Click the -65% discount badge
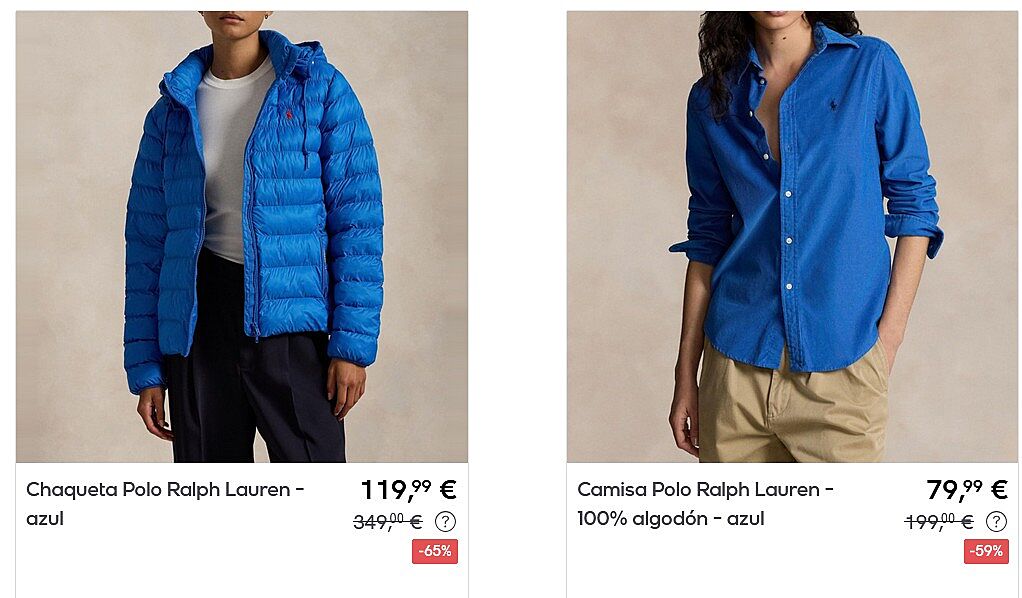 click(435, 551)
